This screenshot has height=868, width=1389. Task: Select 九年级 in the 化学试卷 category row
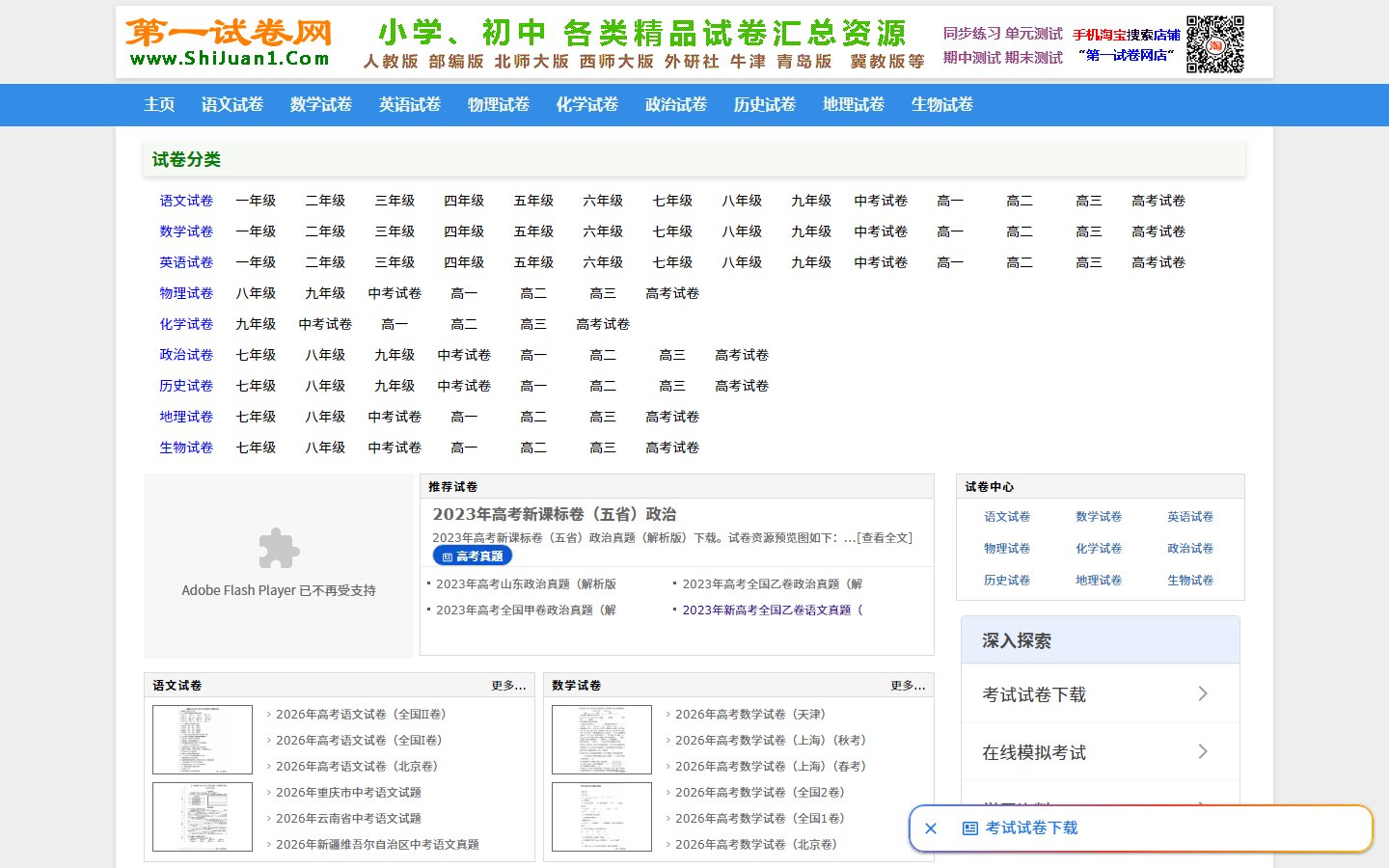coord(256,324)
